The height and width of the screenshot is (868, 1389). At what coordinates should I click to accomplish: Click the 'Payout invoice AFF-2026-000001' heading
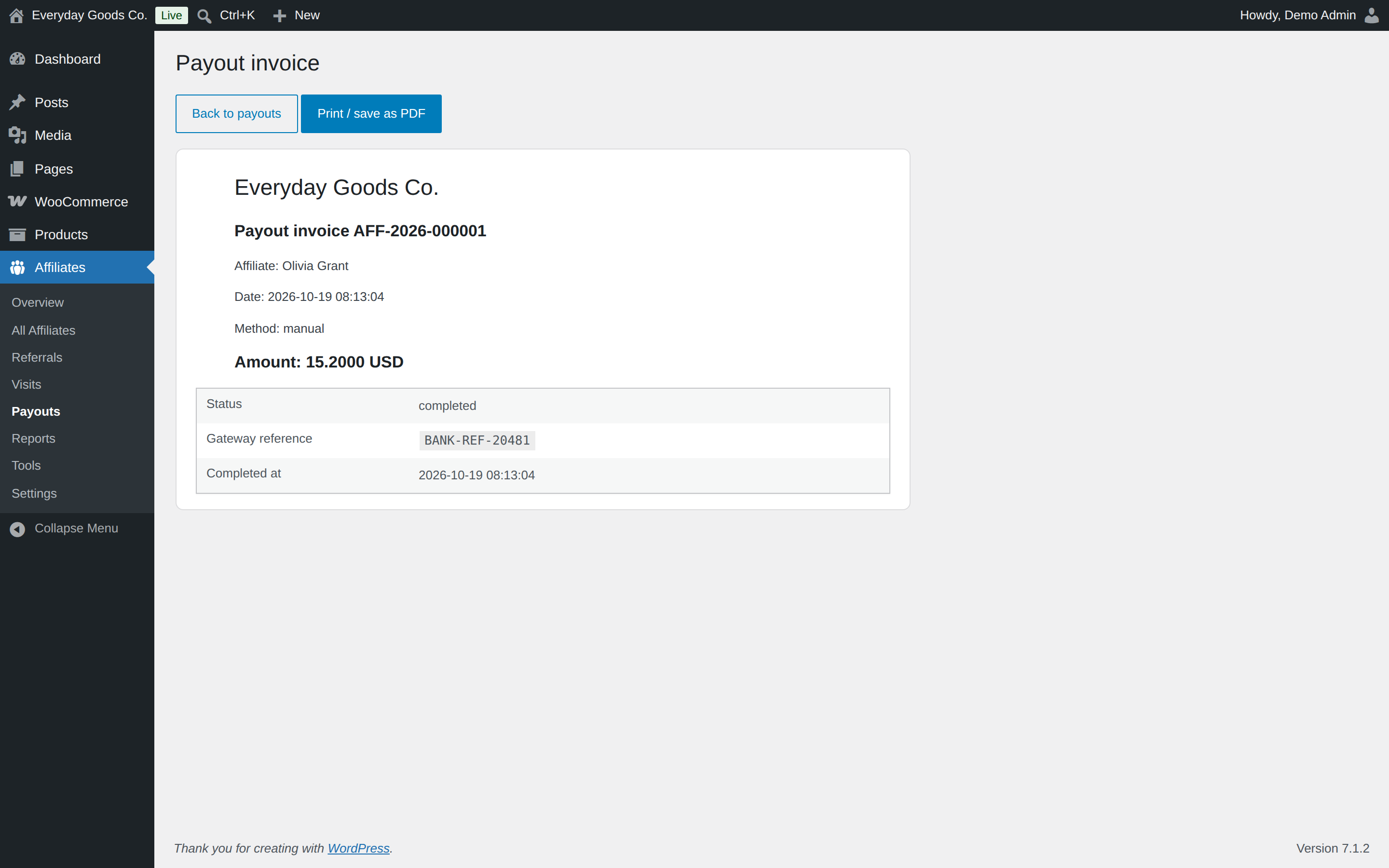point(360,231)
